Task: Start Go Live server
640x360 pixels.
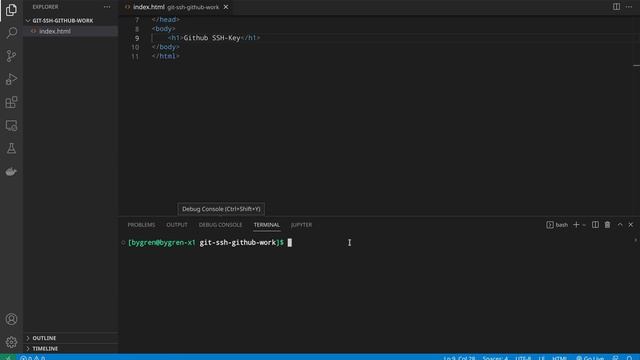Action: pyautogui.click(x=590, y=358)
